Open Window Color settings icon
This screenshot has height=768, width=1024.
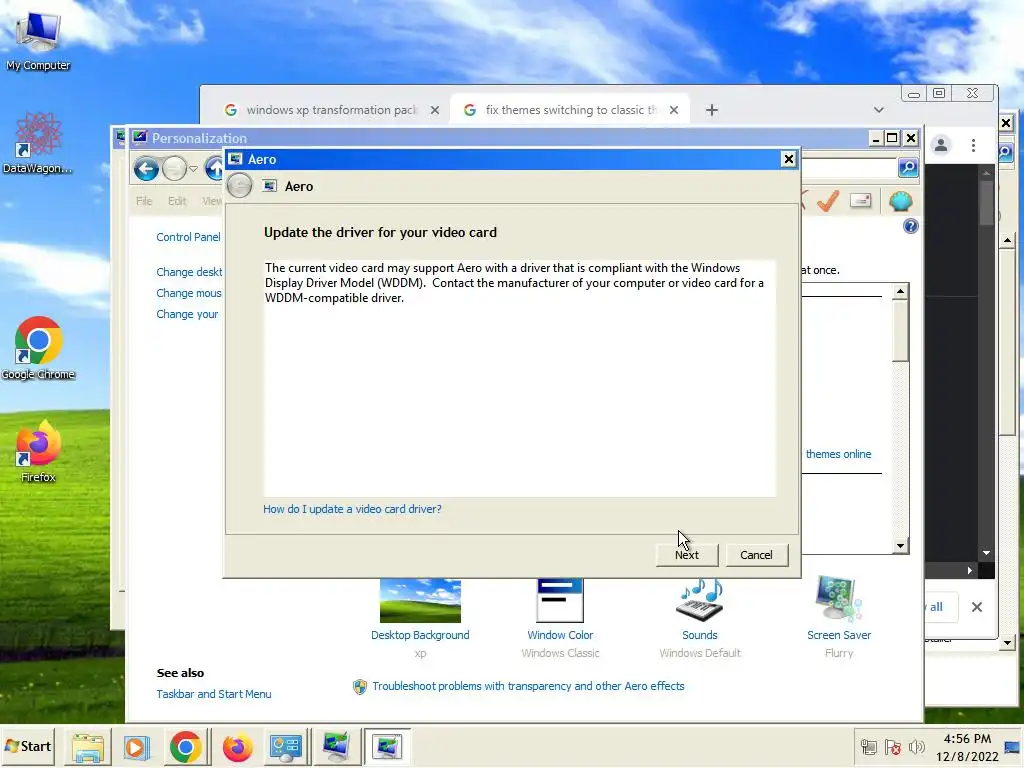[x=560, y=601]
